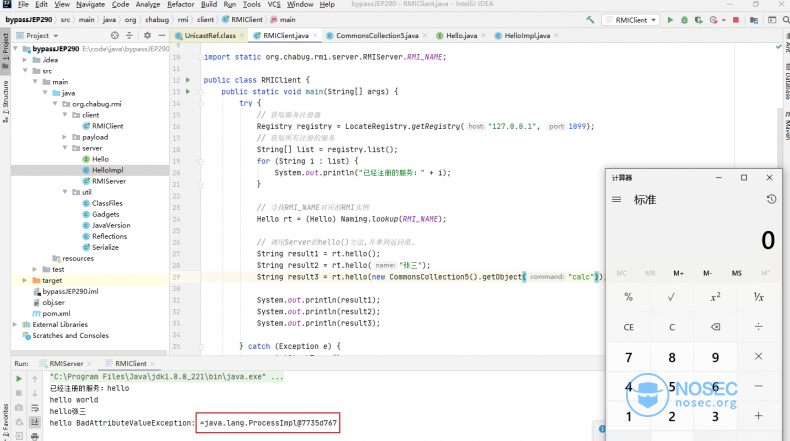
Task: Open the VCS menu
Action: tap(274, 5)
